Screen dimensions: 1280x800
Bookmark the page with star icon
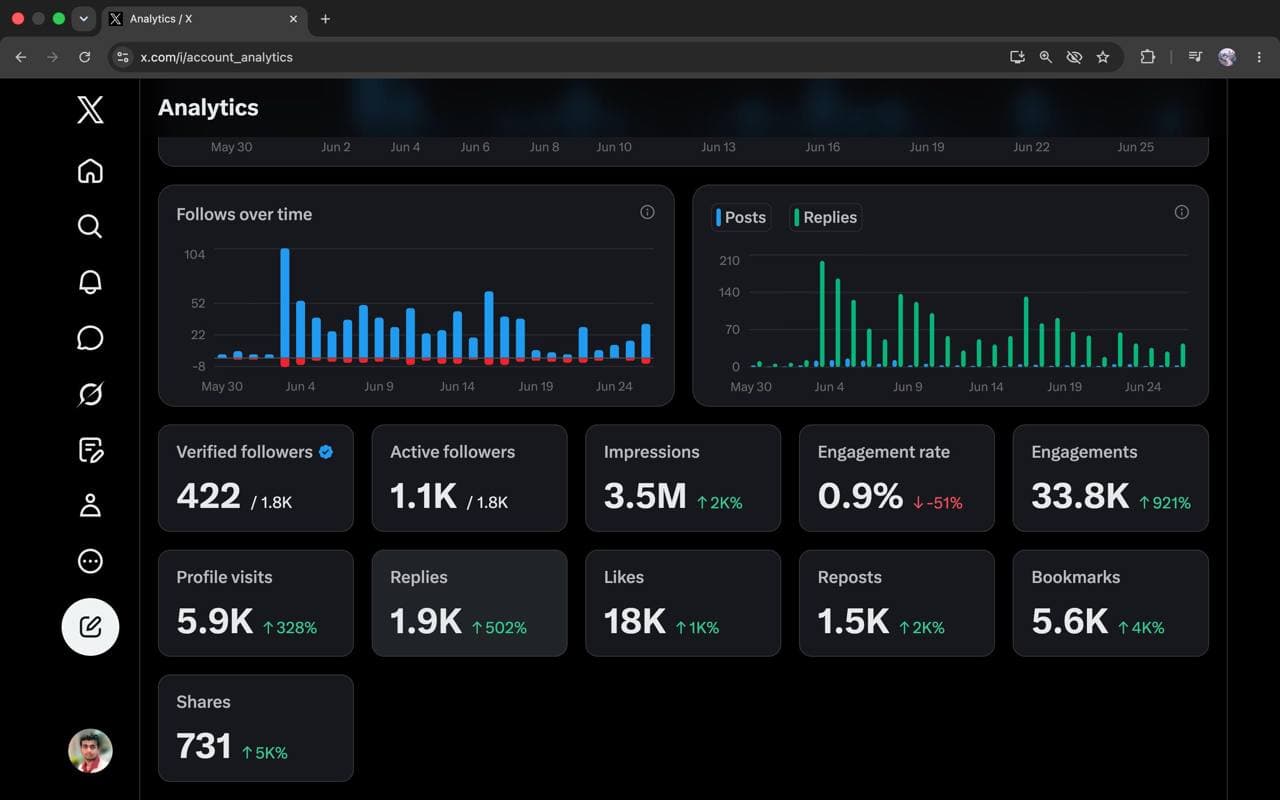tap(1103, 57)
